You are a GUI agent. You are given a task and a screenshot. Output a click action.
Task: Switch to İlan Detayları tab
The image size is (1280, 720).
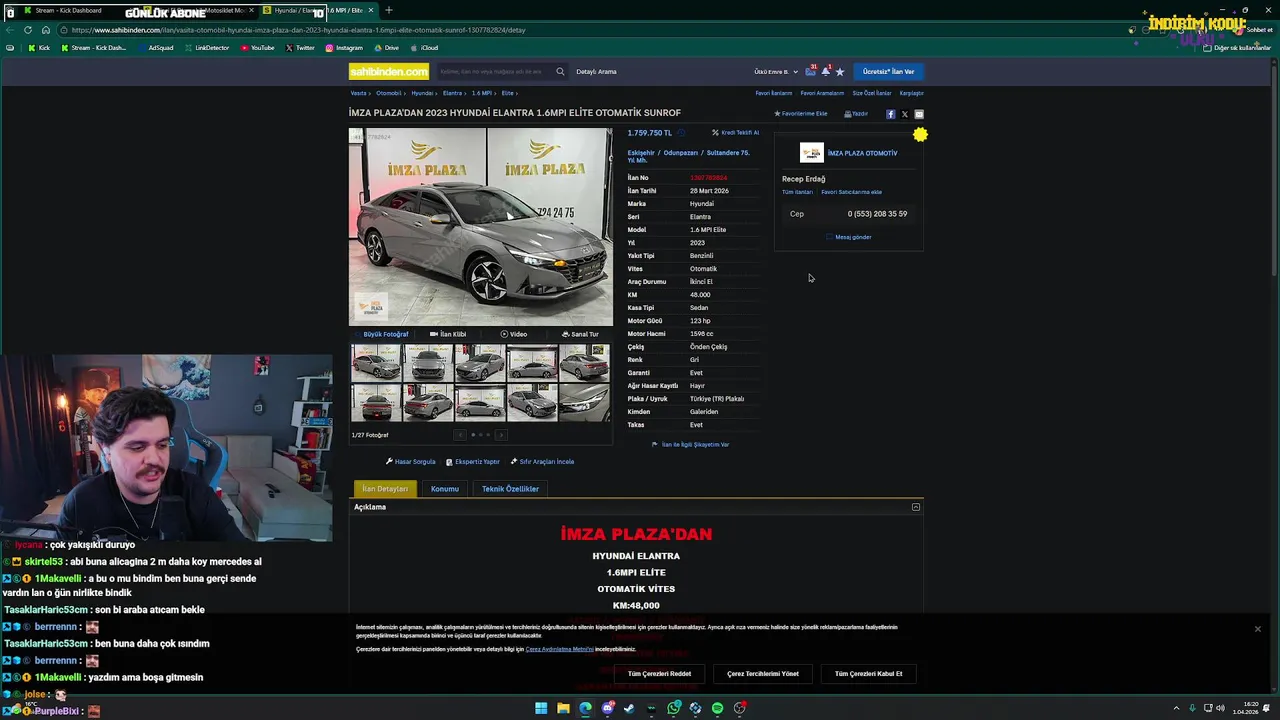(385, 489)
